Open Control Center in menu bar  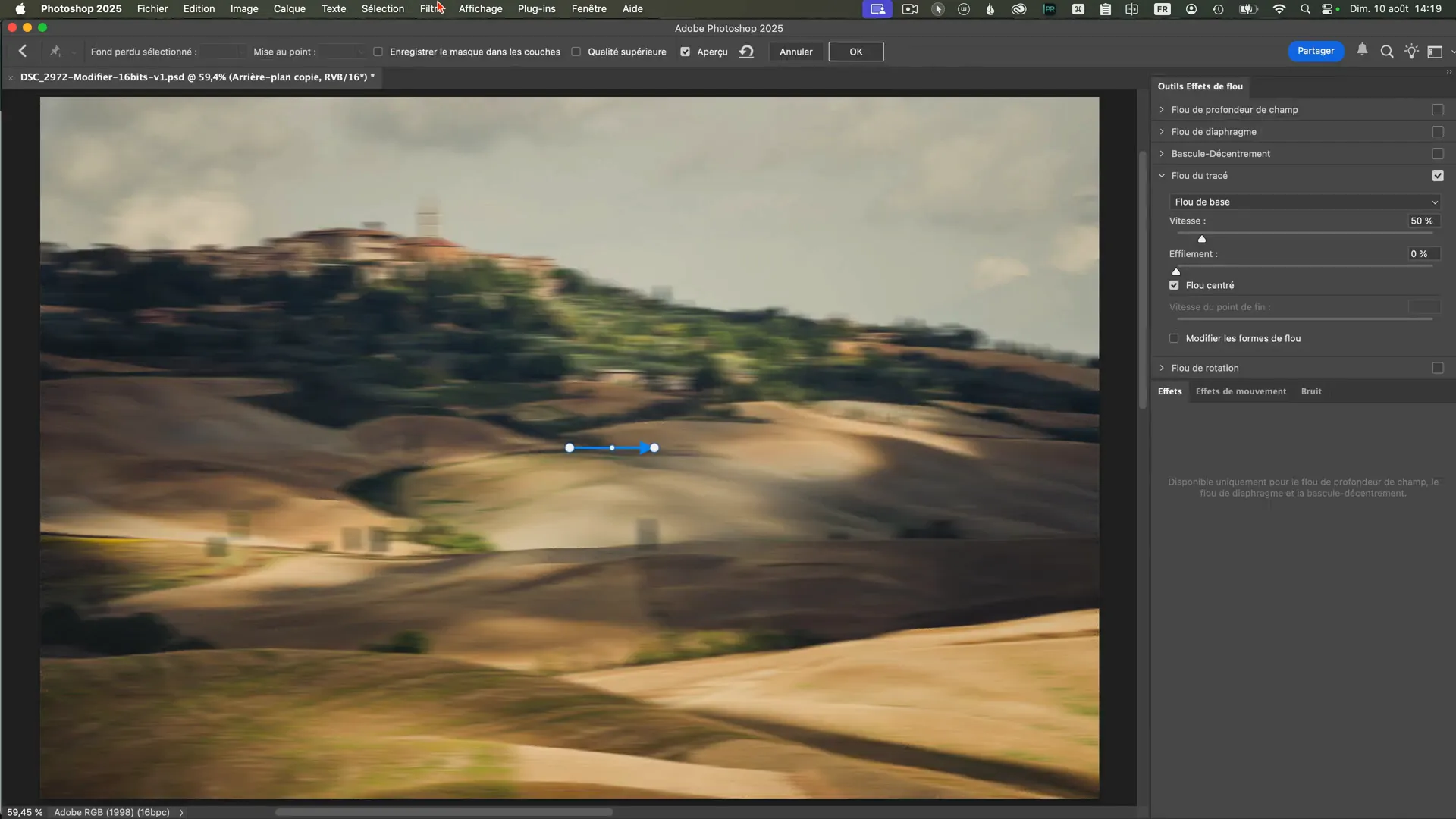(x=1328, y=8)
